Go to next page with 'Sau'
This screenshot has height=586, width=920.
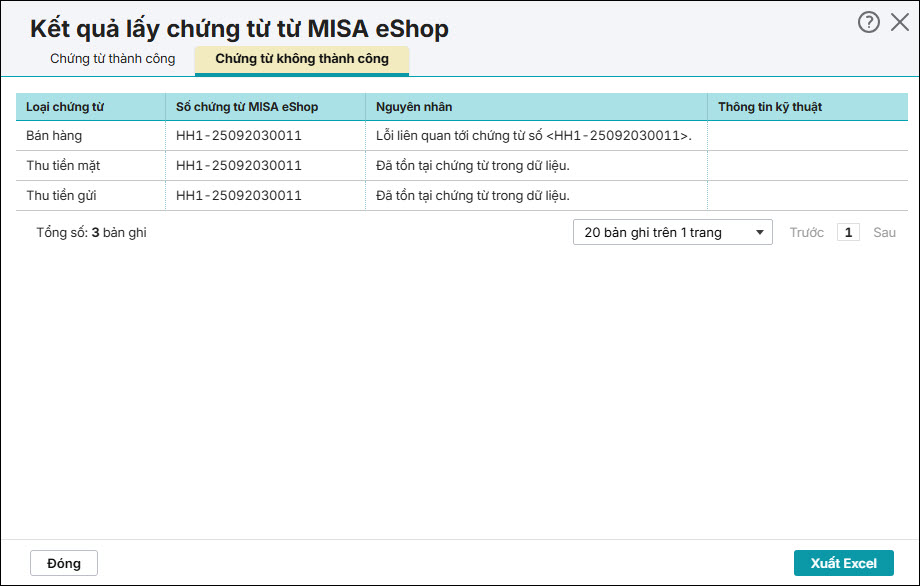coord(884,232)
